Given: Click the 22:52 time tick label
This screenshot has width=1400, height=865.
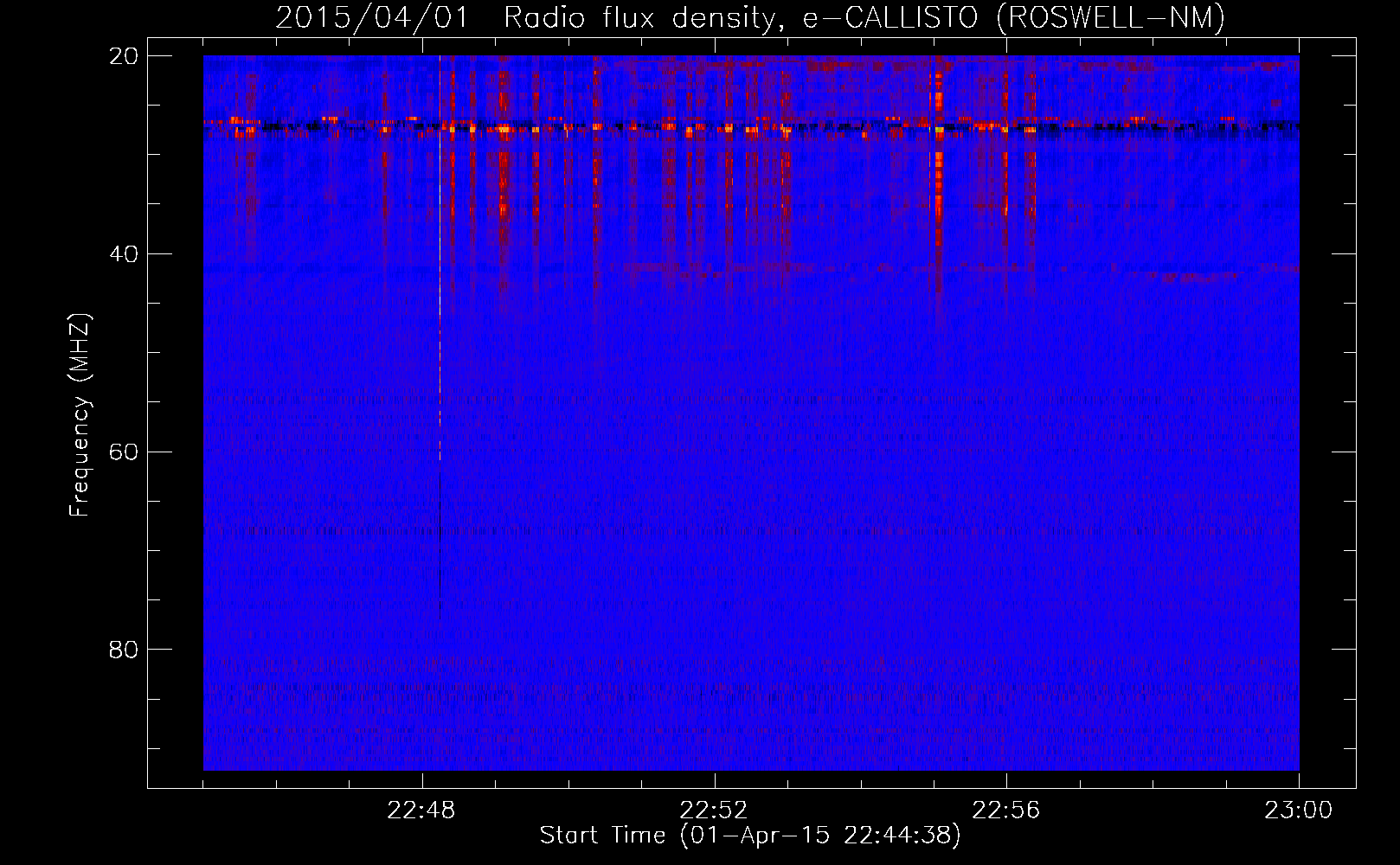Looking at the screenshot, I should (714, 811).
